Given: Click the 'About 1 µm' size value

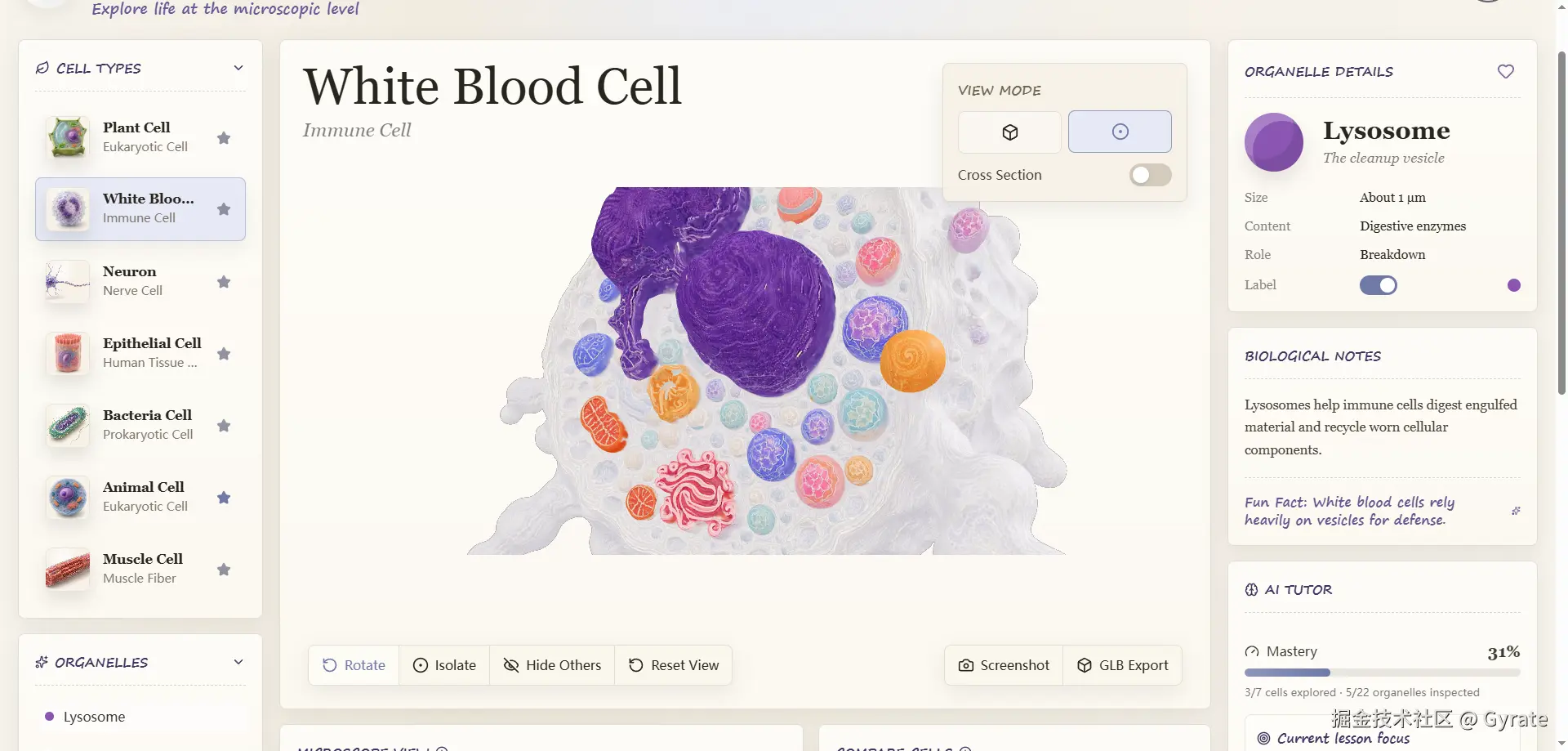Looking at the screenshot, I should click(1392, 198).
